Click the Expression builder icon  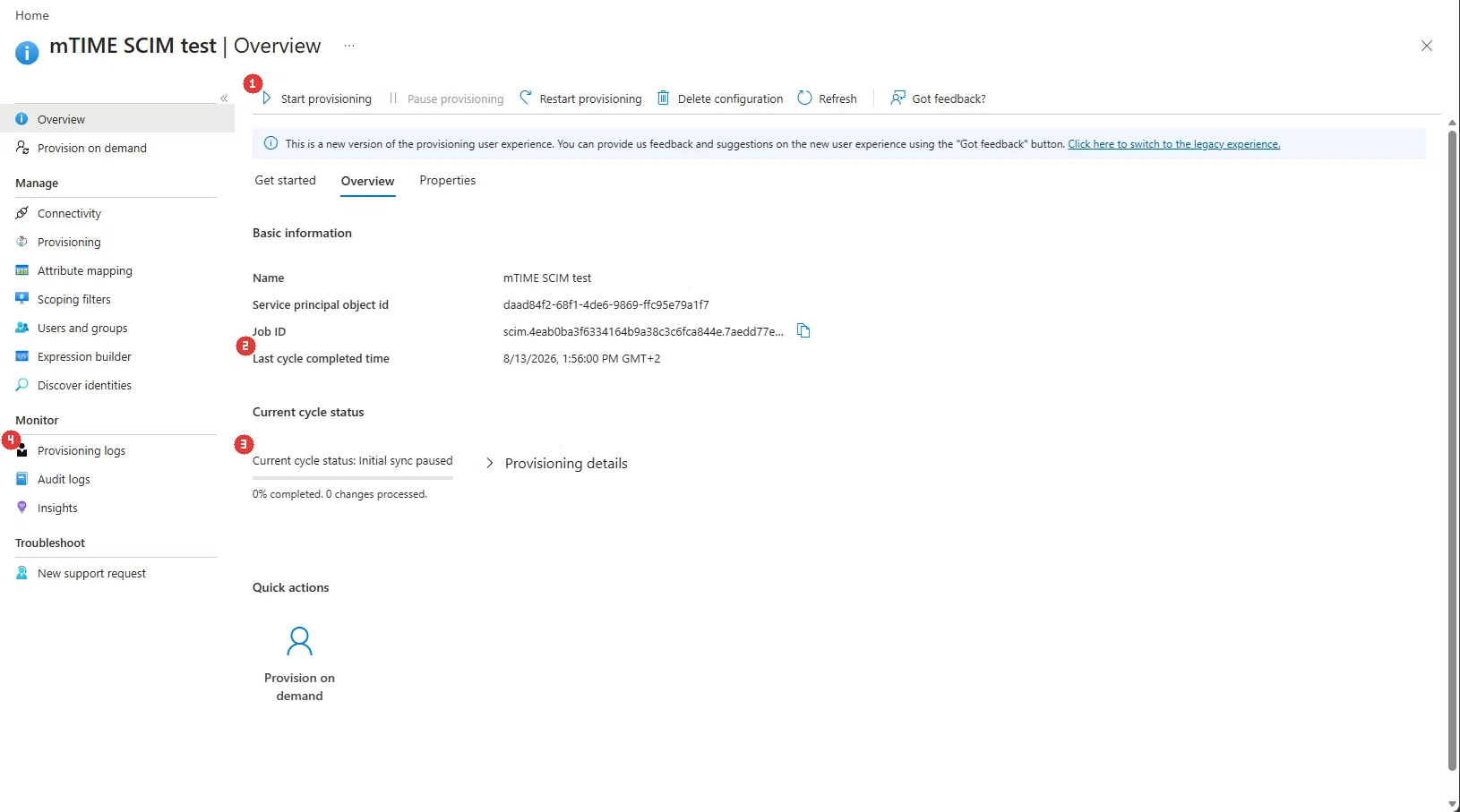point(22,356)
